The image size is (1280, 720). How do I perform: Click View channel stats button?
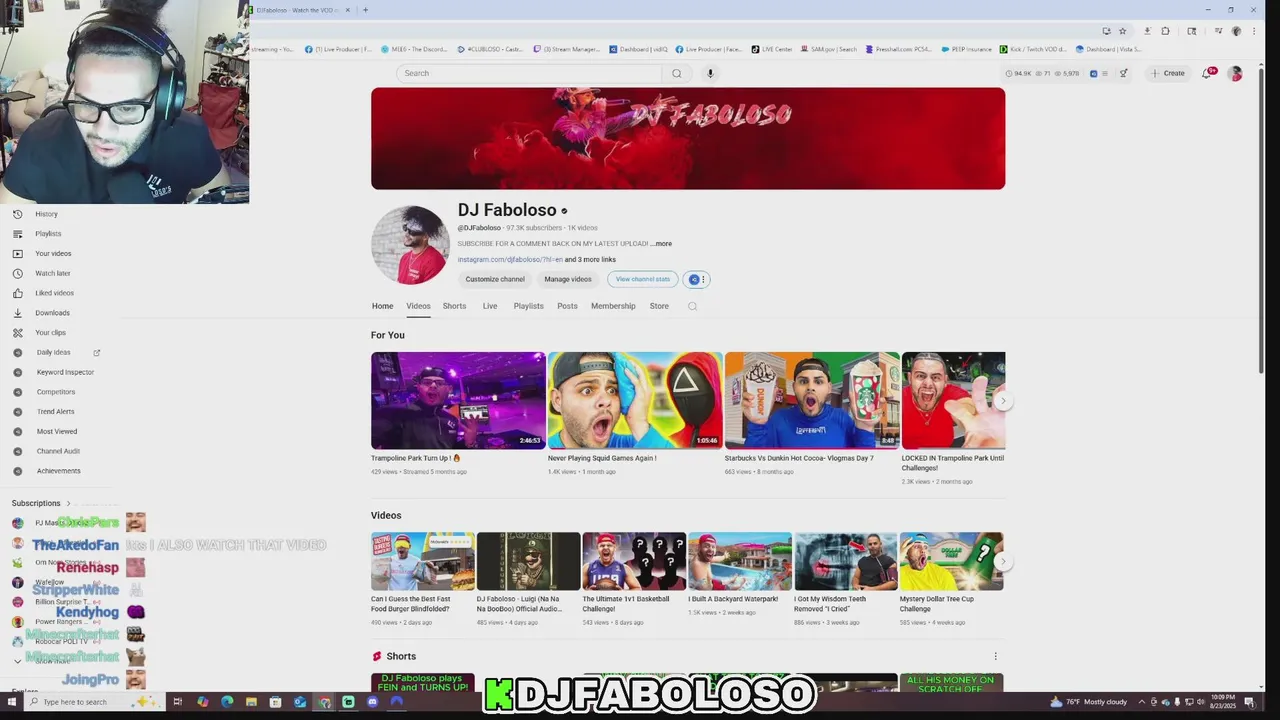643,280
